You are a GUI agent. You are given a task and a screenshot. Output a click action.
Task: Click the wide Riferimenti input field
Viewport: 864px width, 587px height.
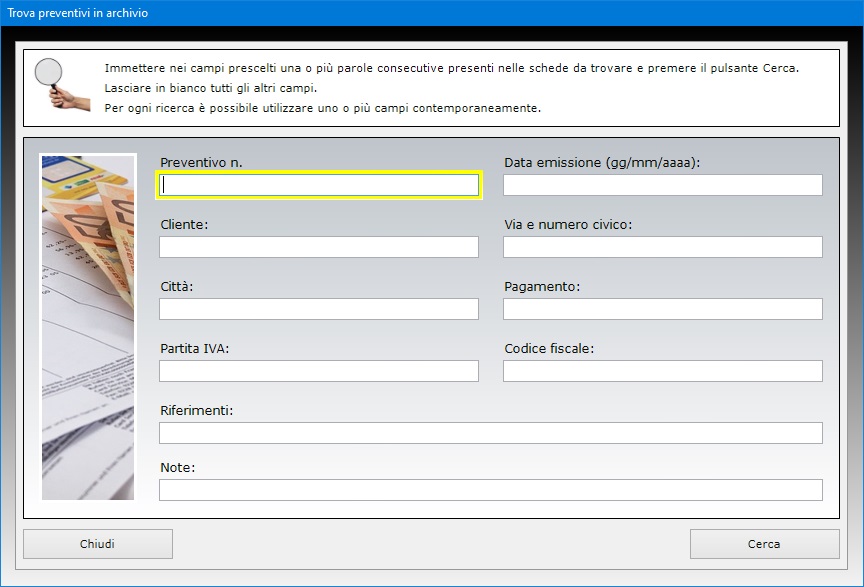click(x=491, y=433)
